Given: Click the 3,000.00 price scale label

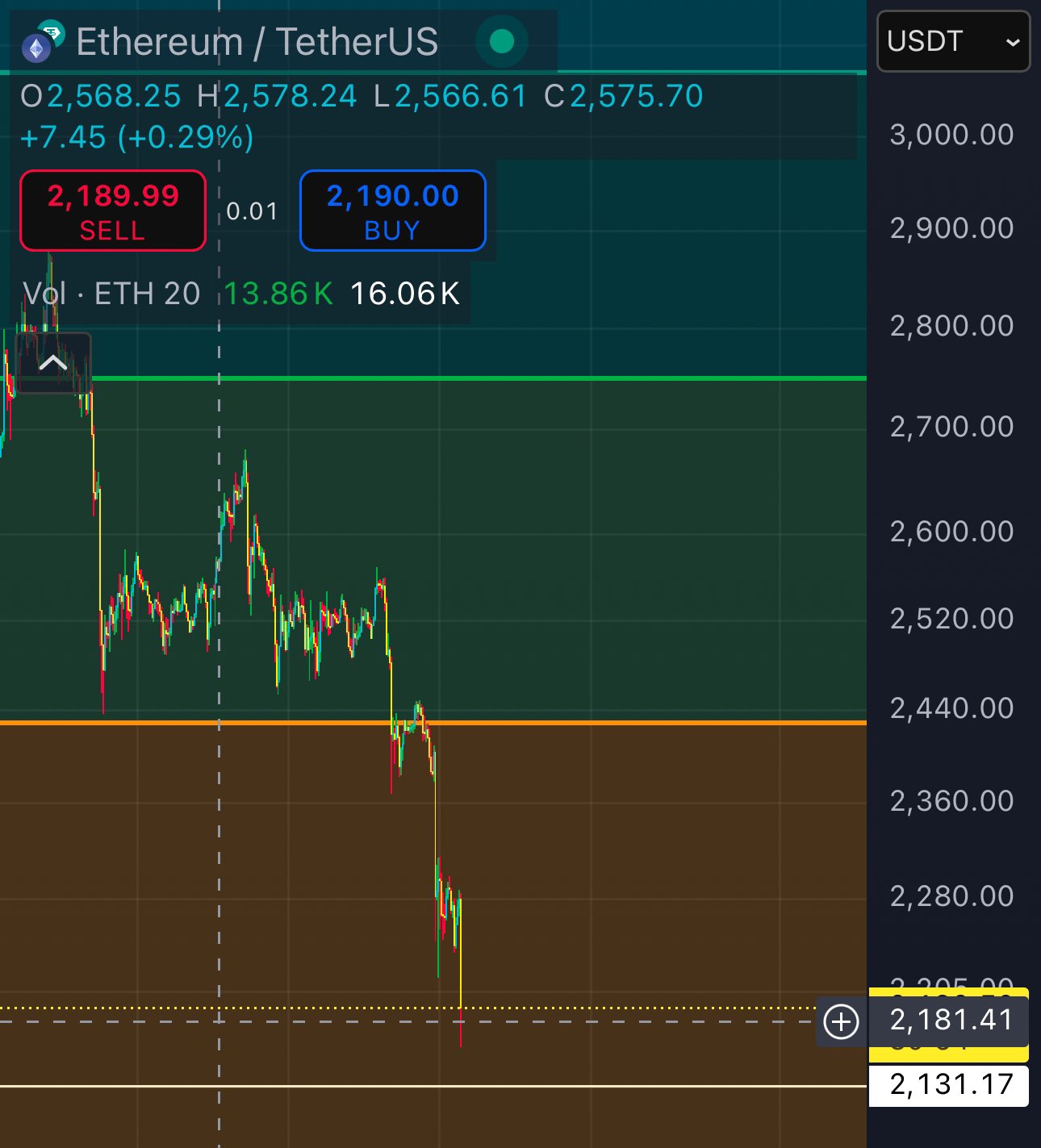Looking at the screenshot, I should pos(951,135).
